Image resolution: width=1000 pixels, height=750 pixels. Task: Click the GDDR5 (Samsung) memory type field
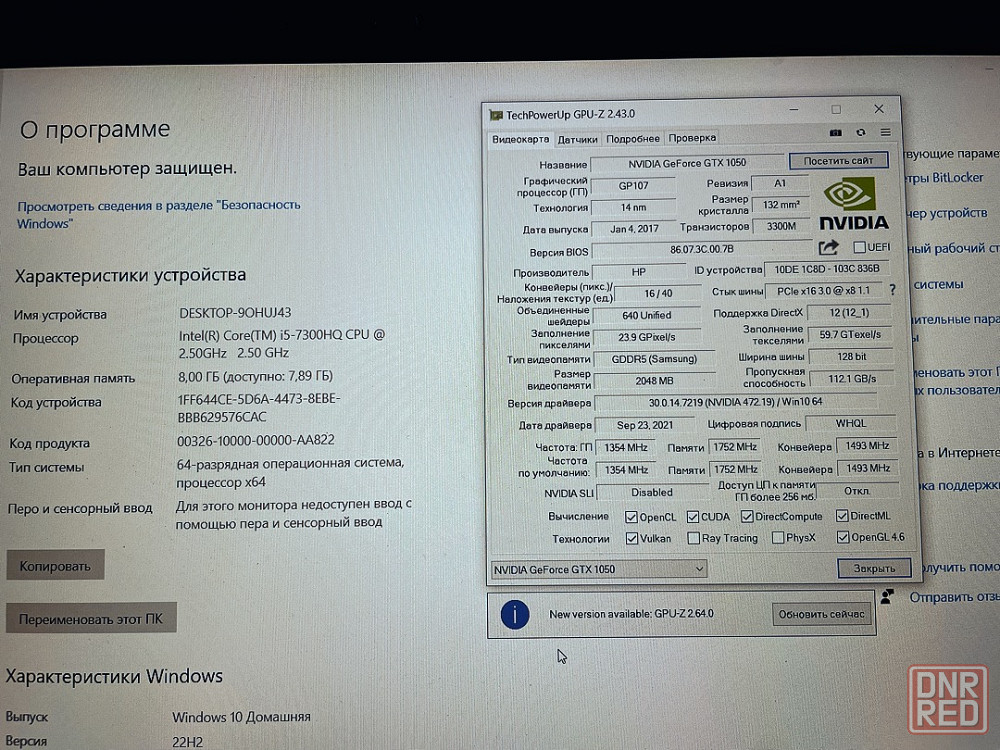pyautogui.click(x=654, y=359)
